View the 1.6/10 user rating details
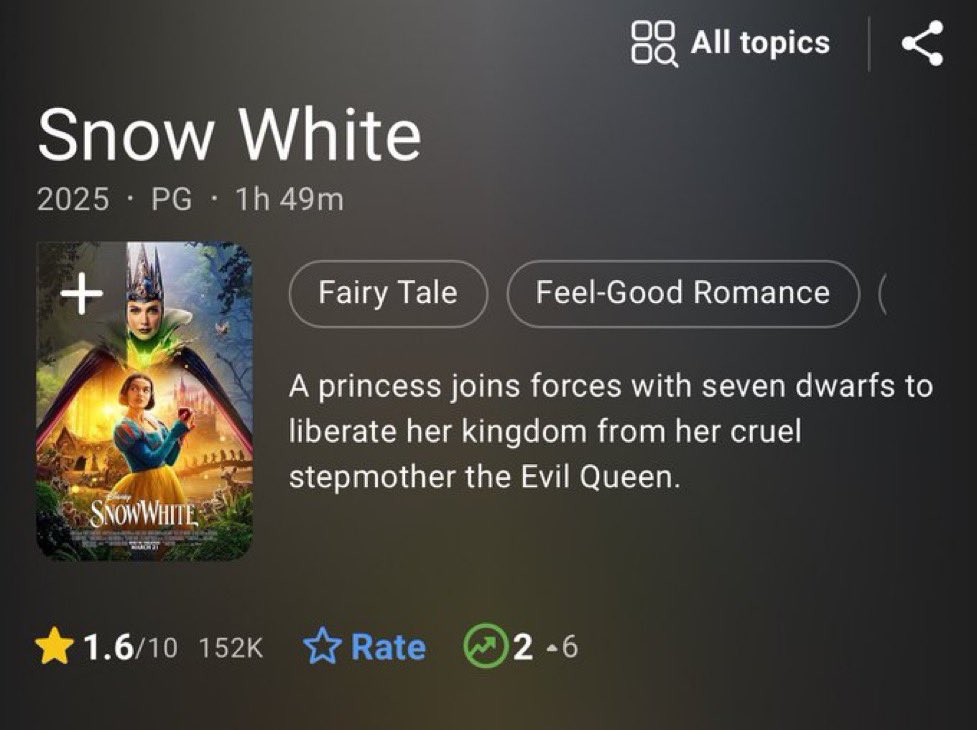 (x=130, y=647)
